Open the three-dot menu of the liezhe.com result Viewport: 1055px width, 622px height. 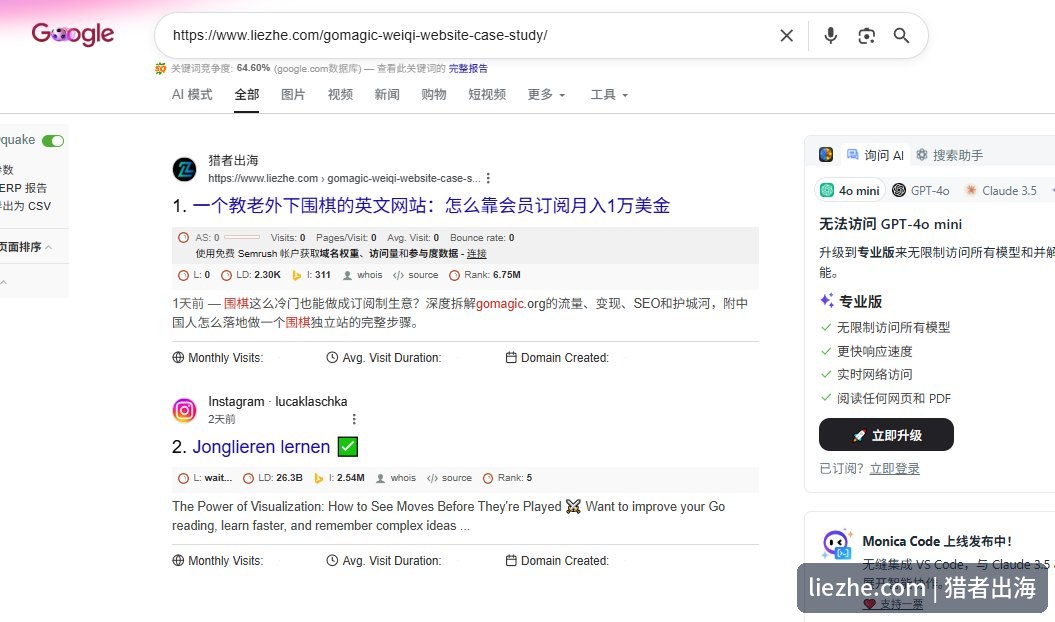pyautogui.click(x=488, y=178)
